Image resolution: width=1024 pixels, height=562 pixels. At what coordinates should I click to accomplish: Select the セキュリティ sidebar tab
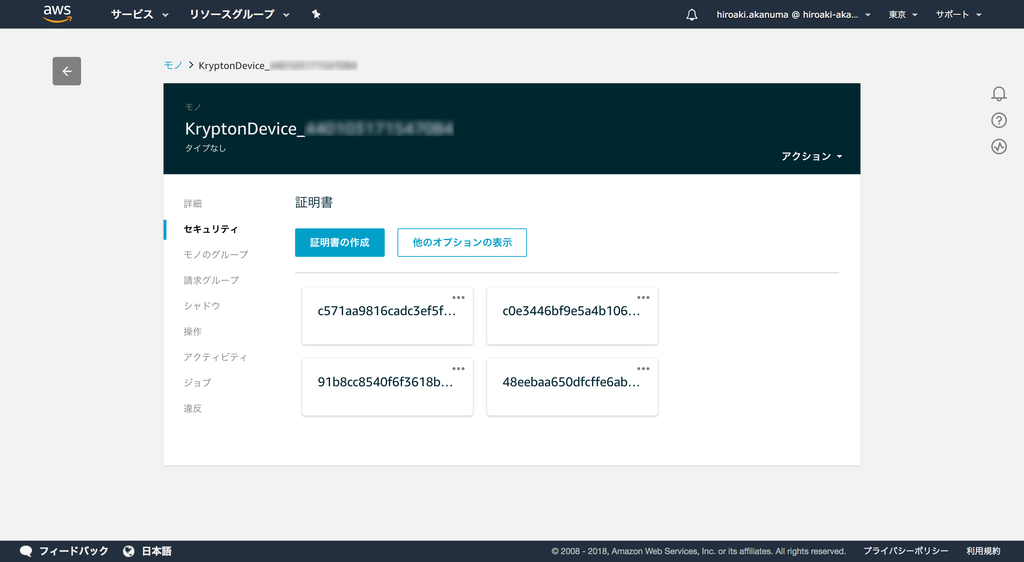pos(211,229)
